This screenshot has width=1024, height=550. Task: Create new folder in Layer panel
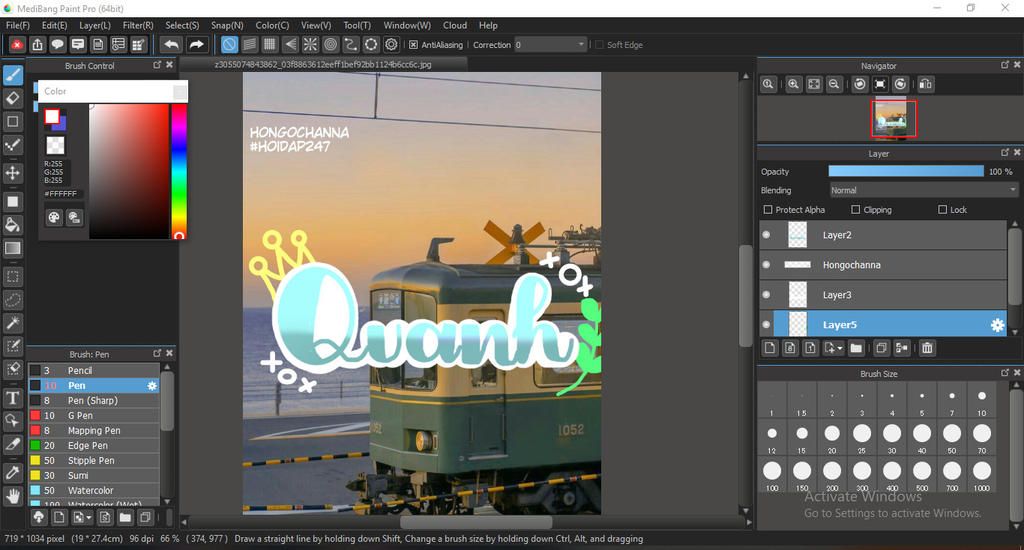tap(856, 348)
